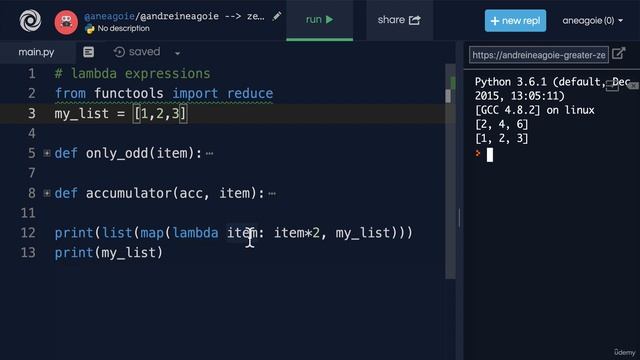The height and width of the screenshot is (360, 640).
Task: Create a new repl
Action: (516, 20)
